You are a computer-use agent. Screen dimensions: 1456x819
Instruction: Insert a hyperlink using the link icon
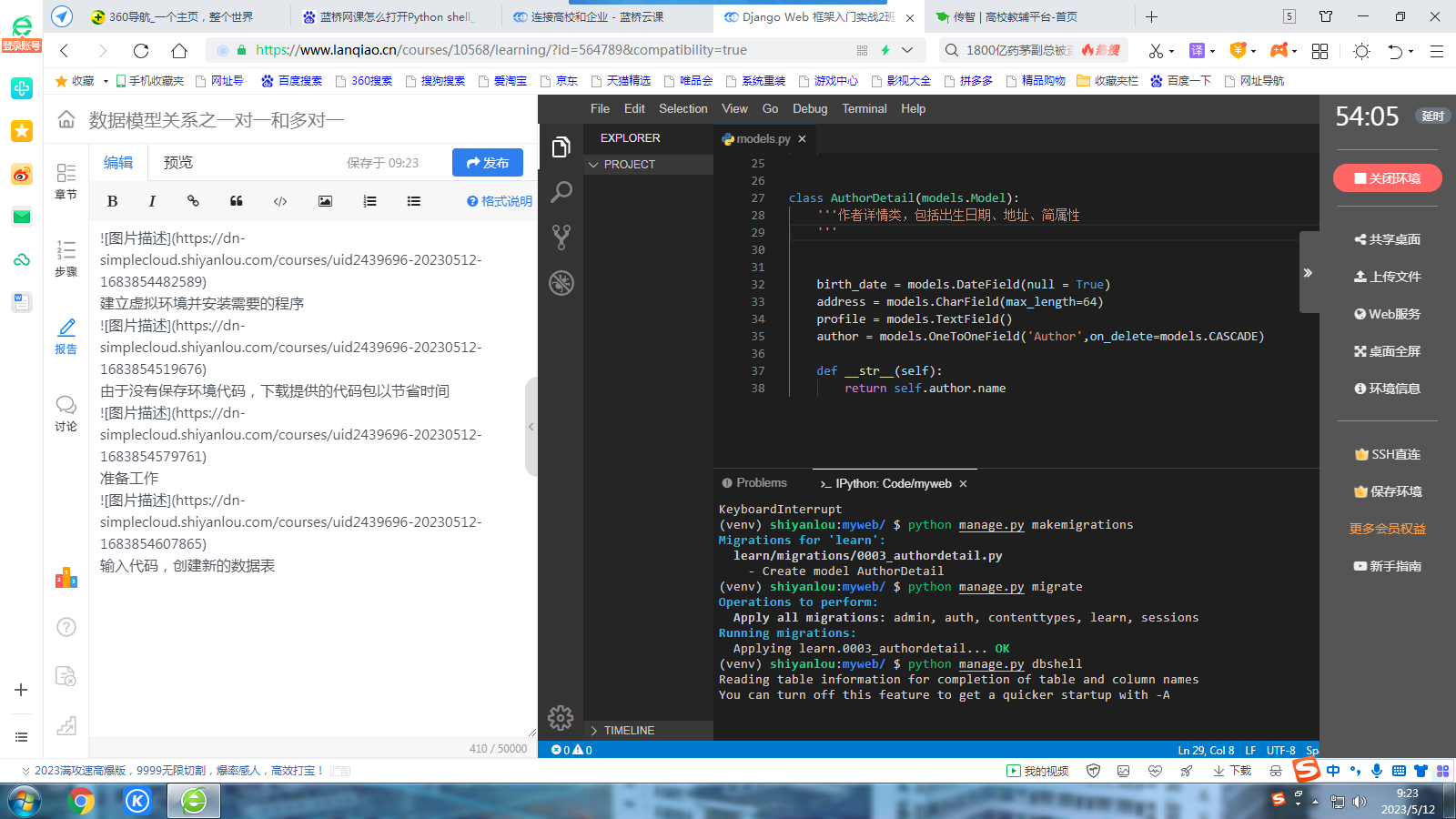coord(193,201)
